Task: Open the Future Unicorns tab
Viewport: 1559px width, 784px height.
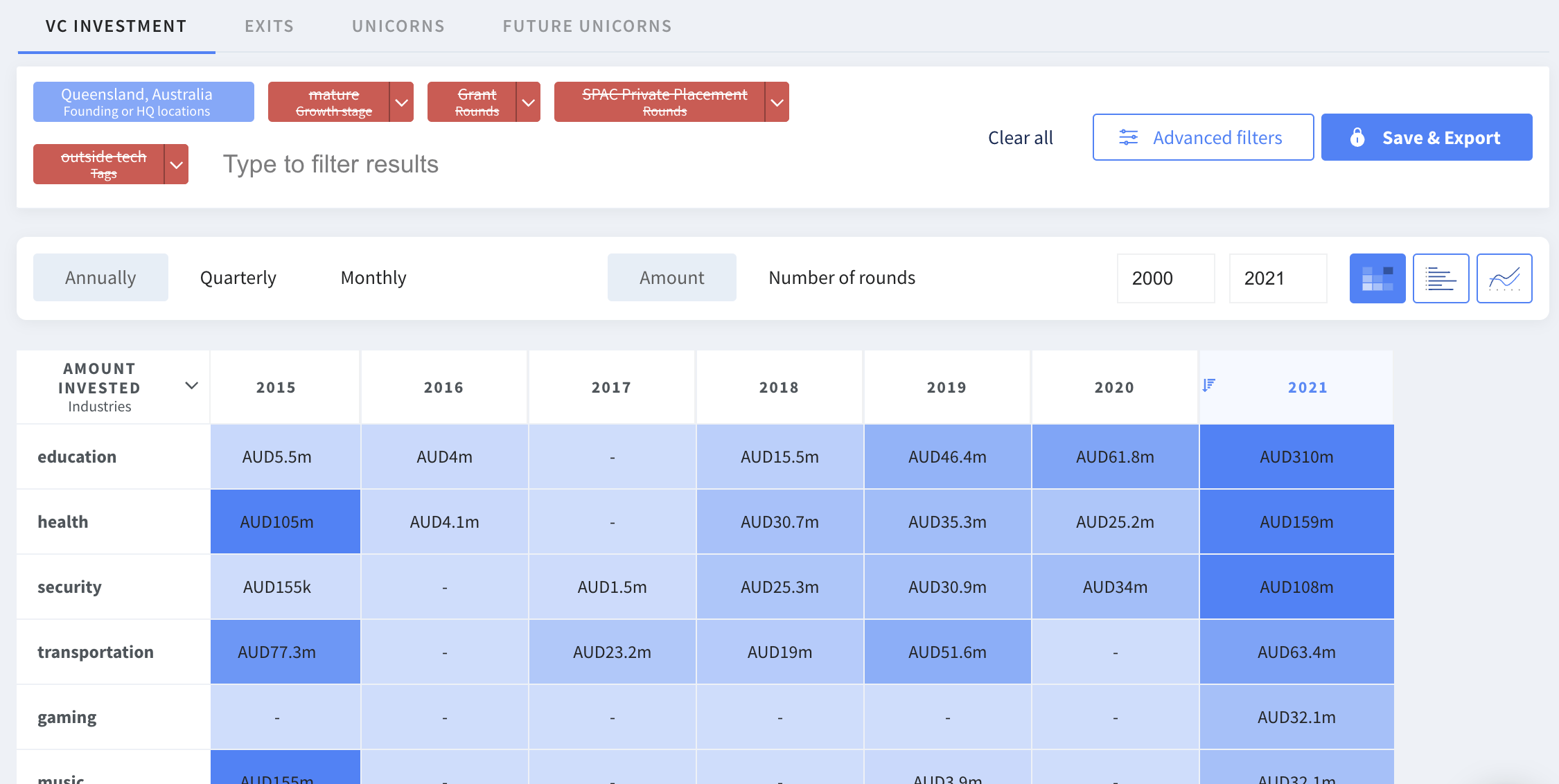Action: tap(588, 26)
